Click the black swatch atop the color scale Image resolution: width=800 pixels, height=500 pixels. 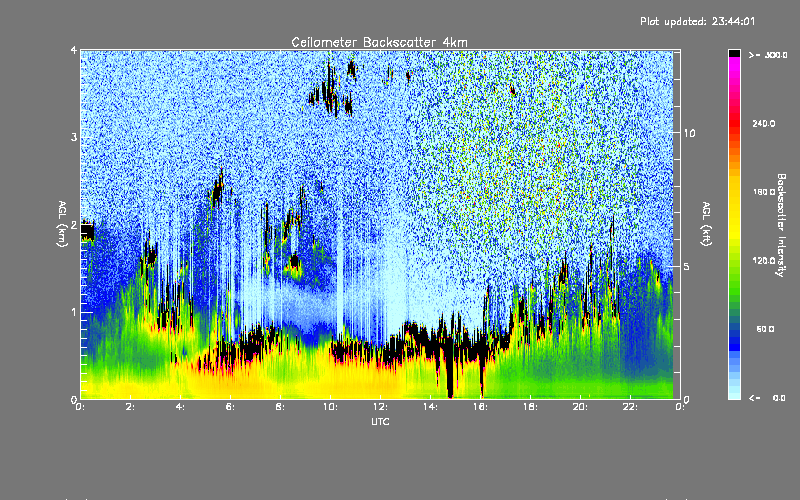[x=734, y=53]
